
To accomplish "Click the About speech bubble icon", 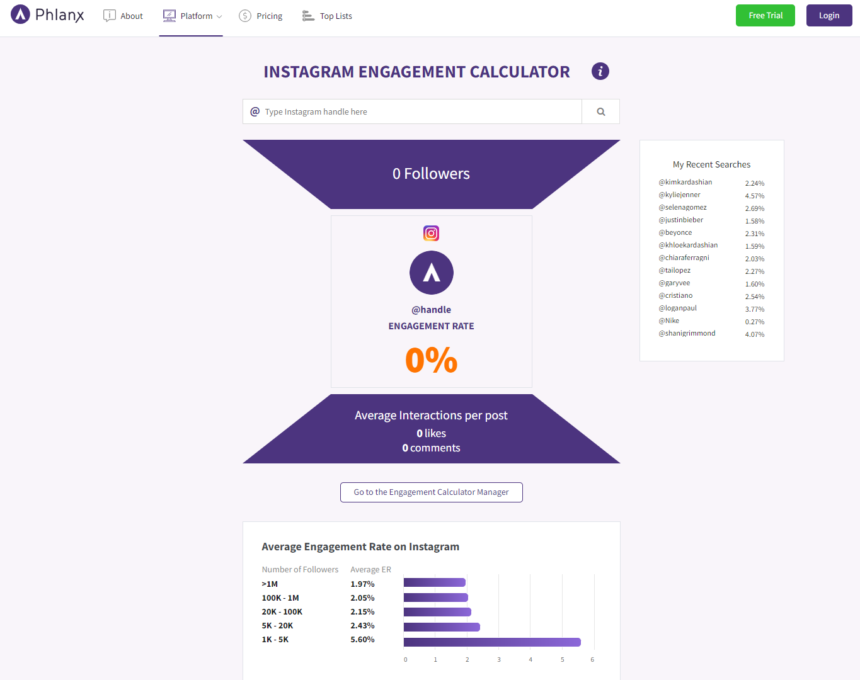I will (x=110, y=16).
